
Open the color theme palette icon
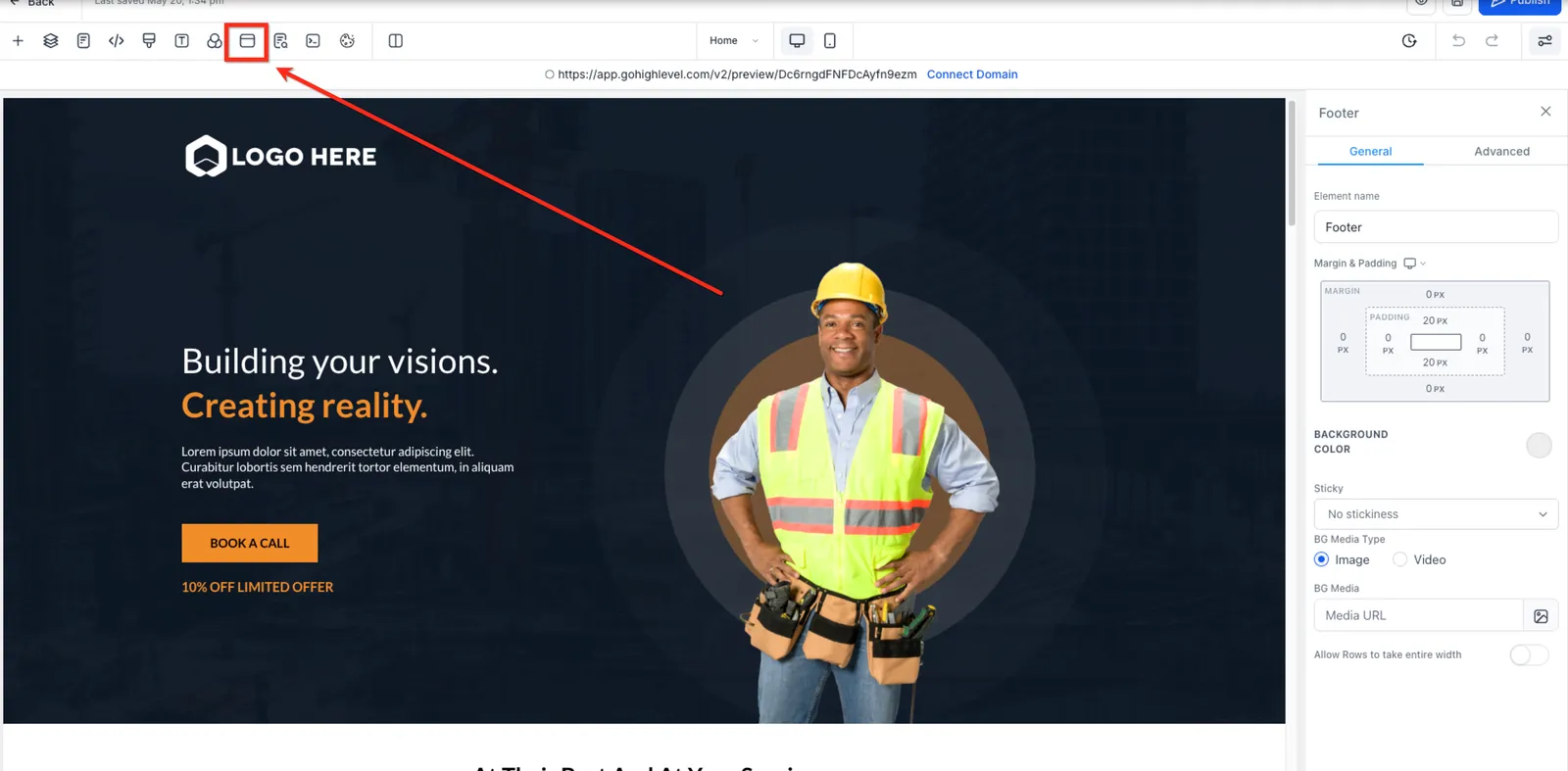[347, 40]
